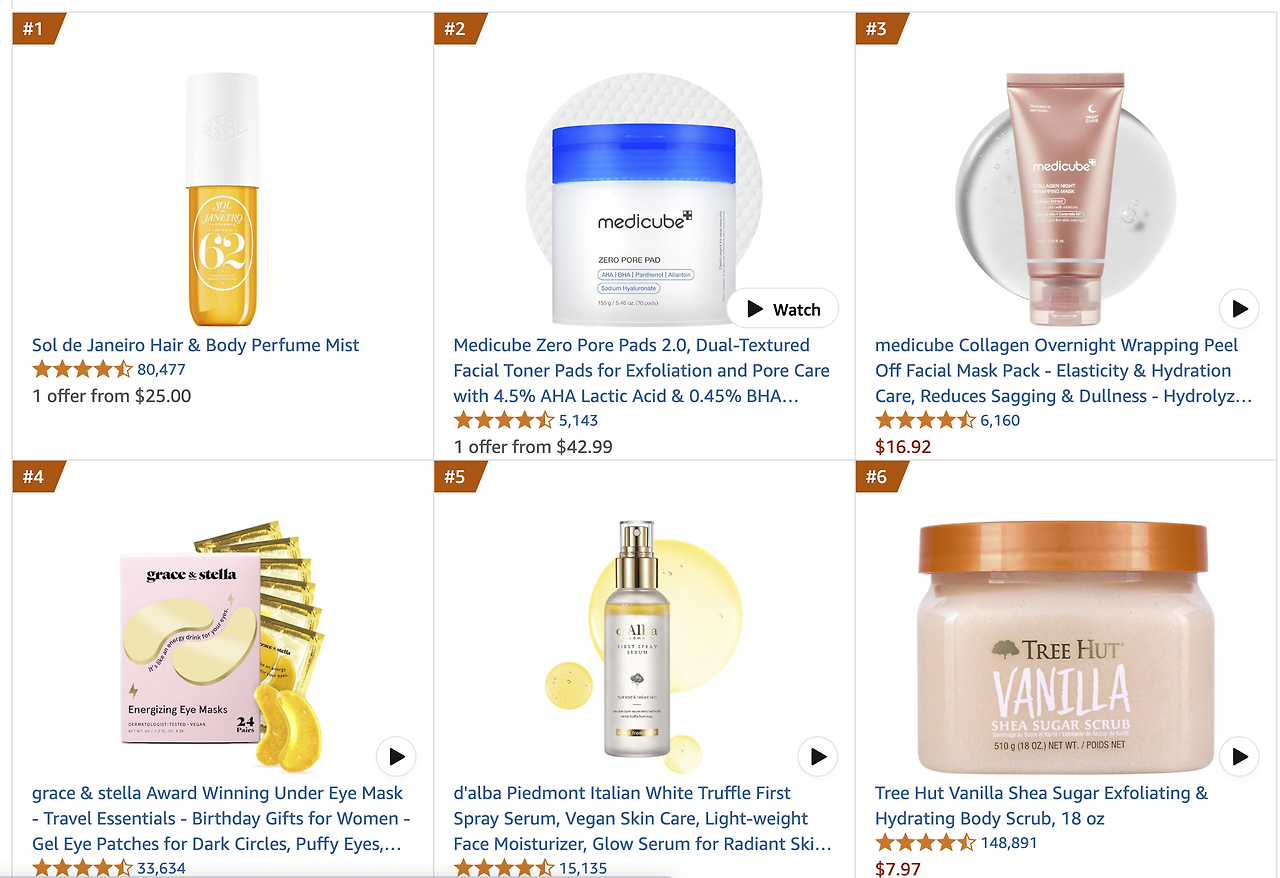Play the d'alba spray serum video
The image size is (1280, 878).
click(818, 757)
